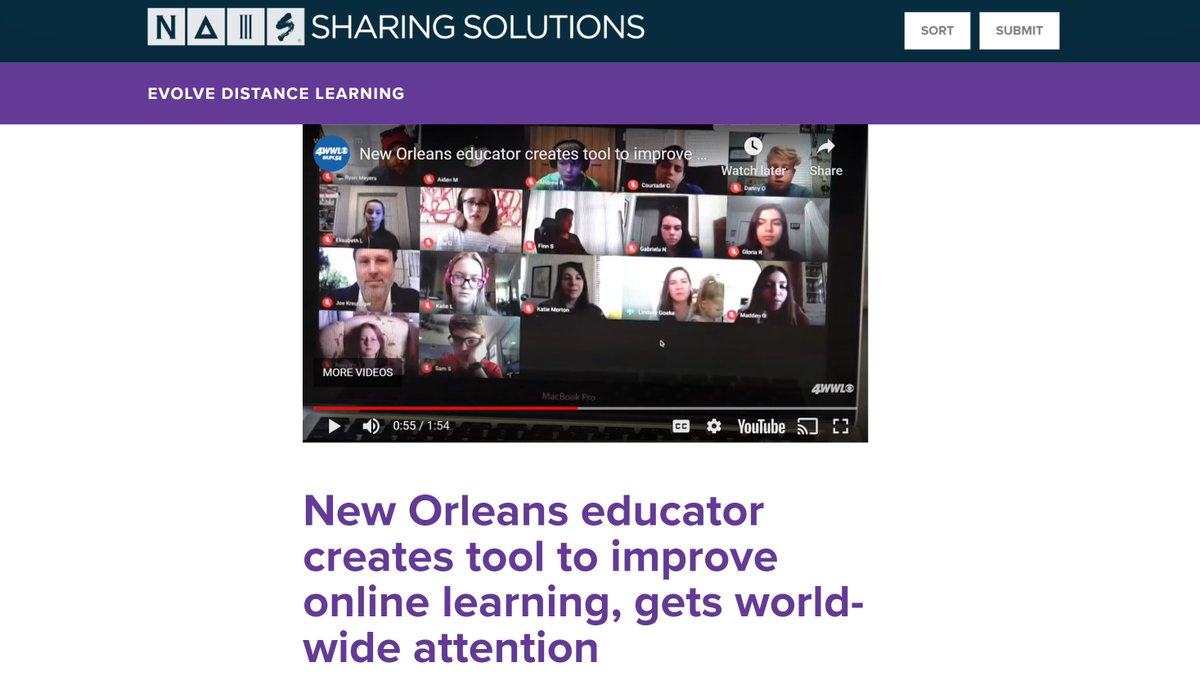Click the NAIS logo in the header
The width and height of the screenshot is (1200, 676).
(222, 26)
